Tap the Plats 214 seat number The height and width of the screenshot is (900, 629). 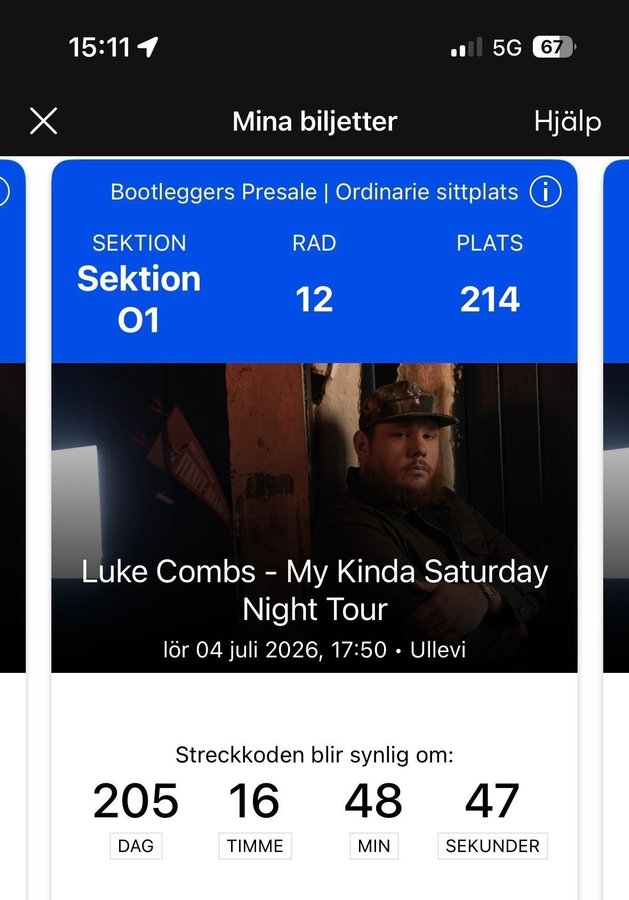coord(489,299)
